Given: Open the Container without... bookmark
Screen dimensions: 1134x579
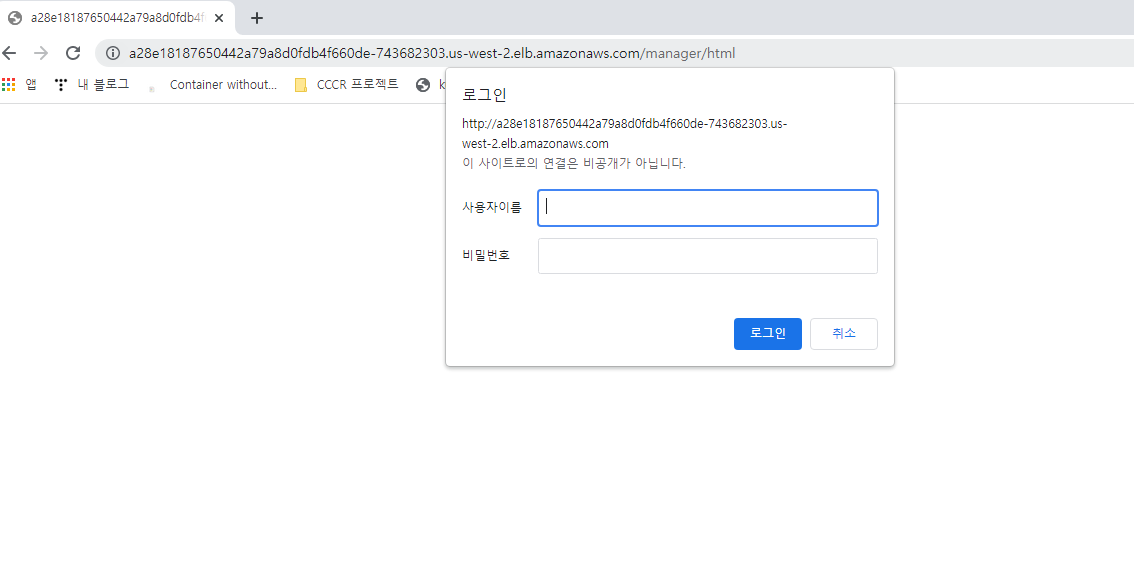Looking at the screenshot, I should (213, 85).
